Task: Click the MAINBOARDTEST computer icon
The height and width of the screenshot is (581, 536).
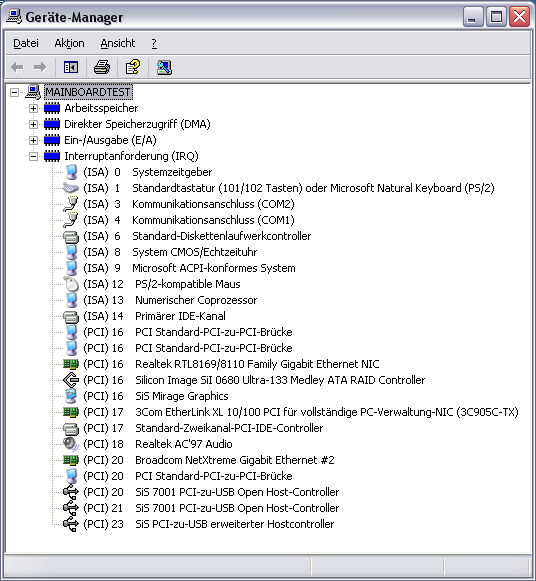Action: point(33,92)
